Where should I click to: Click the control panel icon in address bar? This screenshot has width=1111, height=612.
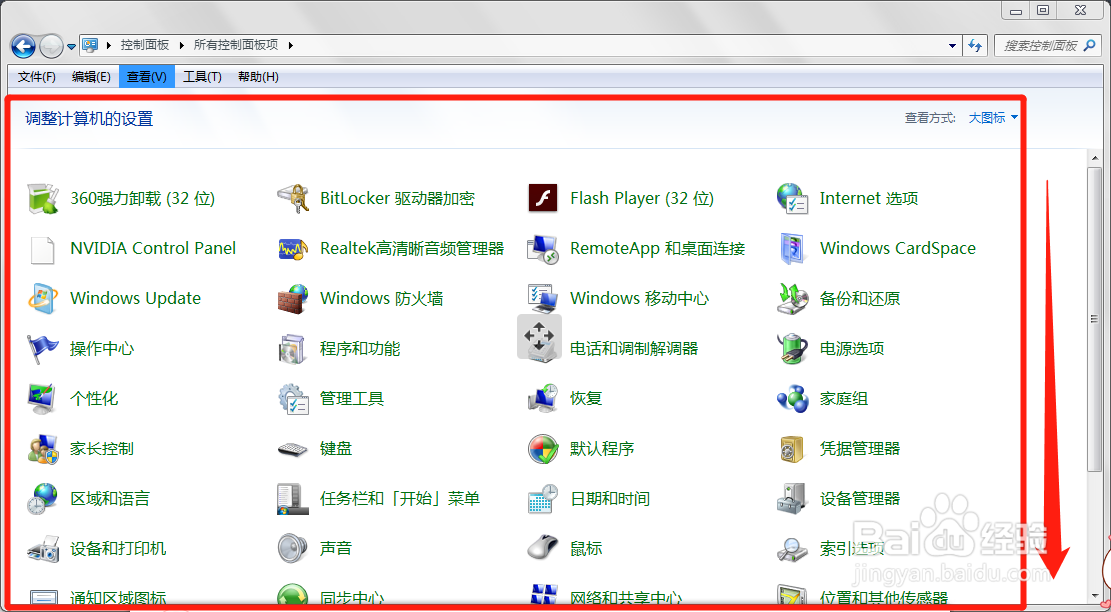pyautogui.click(x=90, y=45)
